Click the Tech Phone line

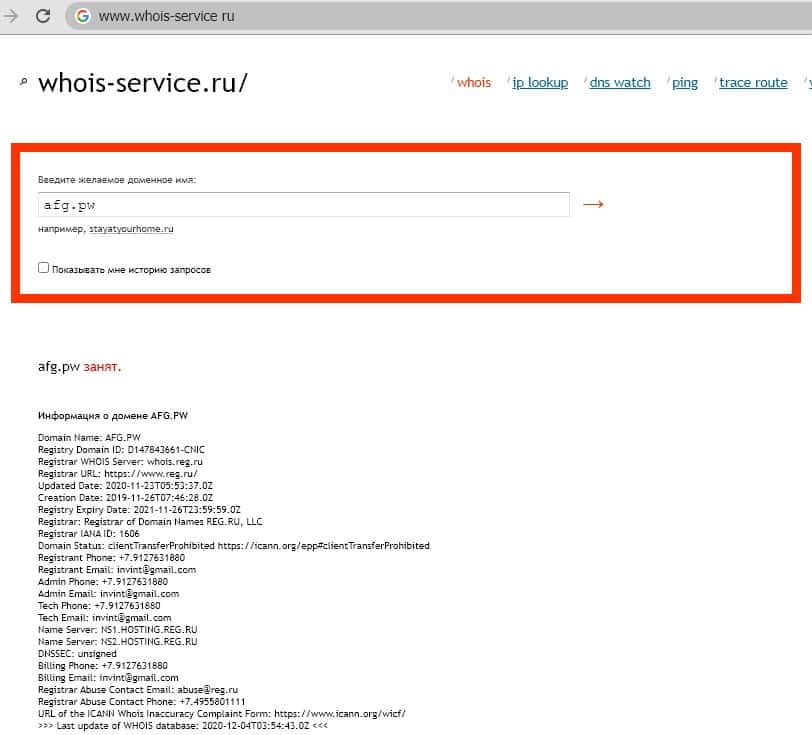(99, 606)
